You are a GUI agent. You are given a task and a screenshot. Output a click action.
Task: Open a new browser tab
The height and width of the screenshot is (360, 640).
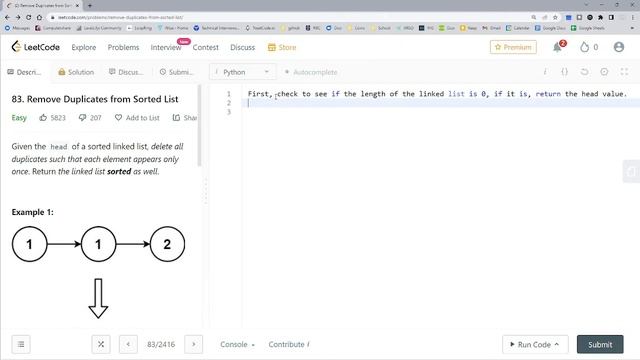coord(90,5)
